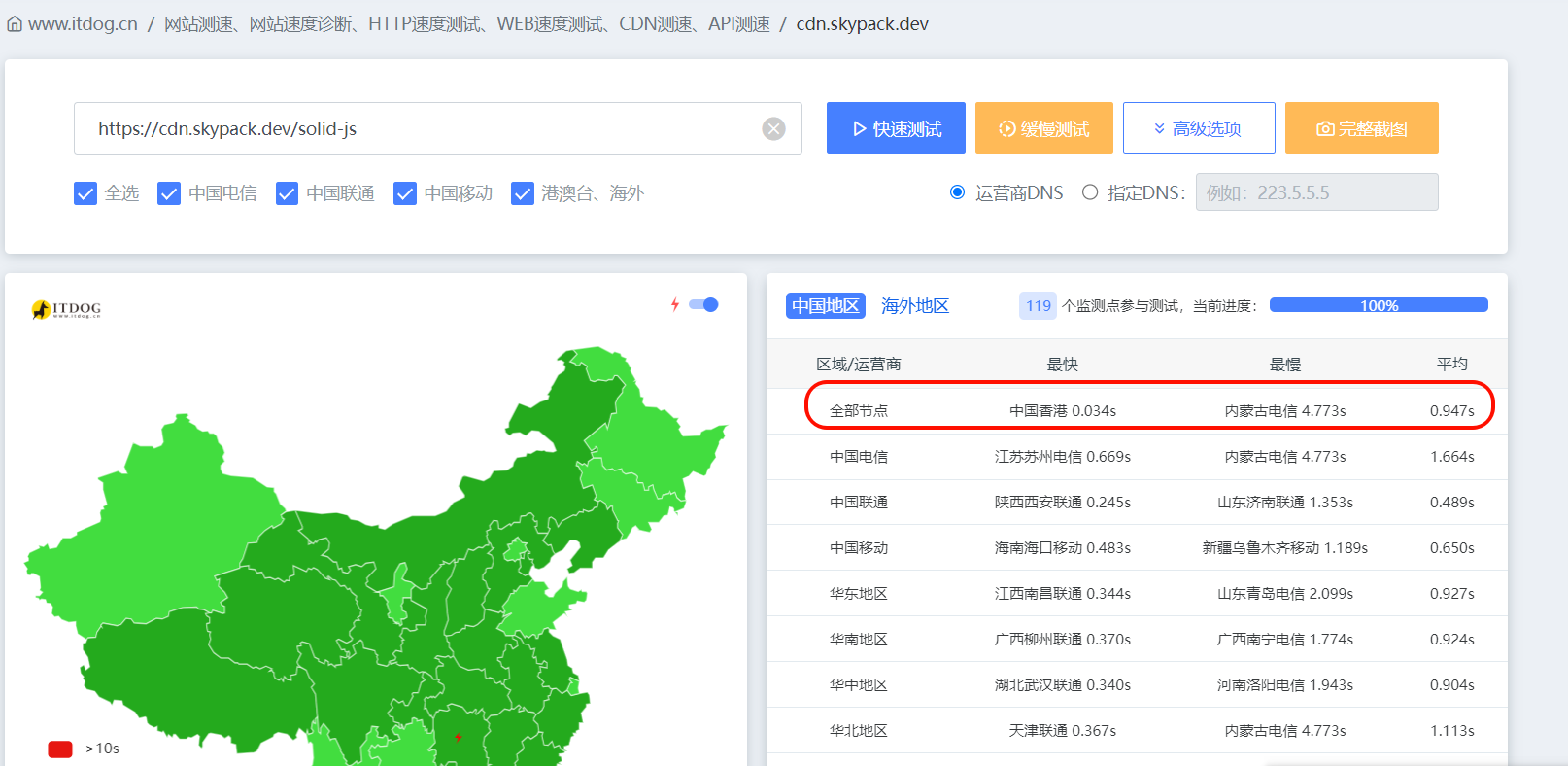Uncheck the 中国移动 checkbox
Viewport: 1568px width, 766px height.
(x=405, y=193)
